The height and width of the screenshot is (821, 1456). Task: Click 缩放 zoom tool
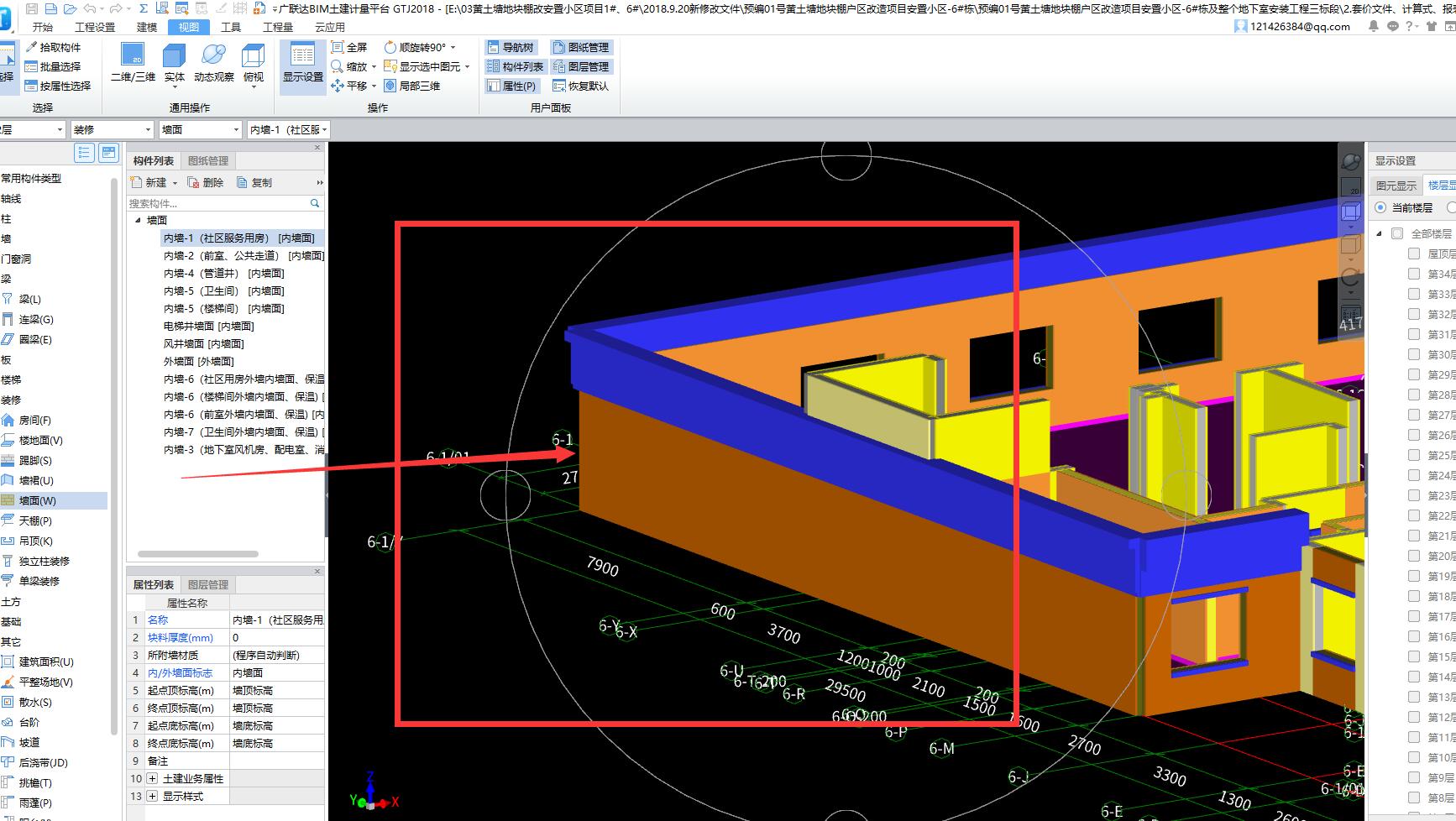coord(349,66)
